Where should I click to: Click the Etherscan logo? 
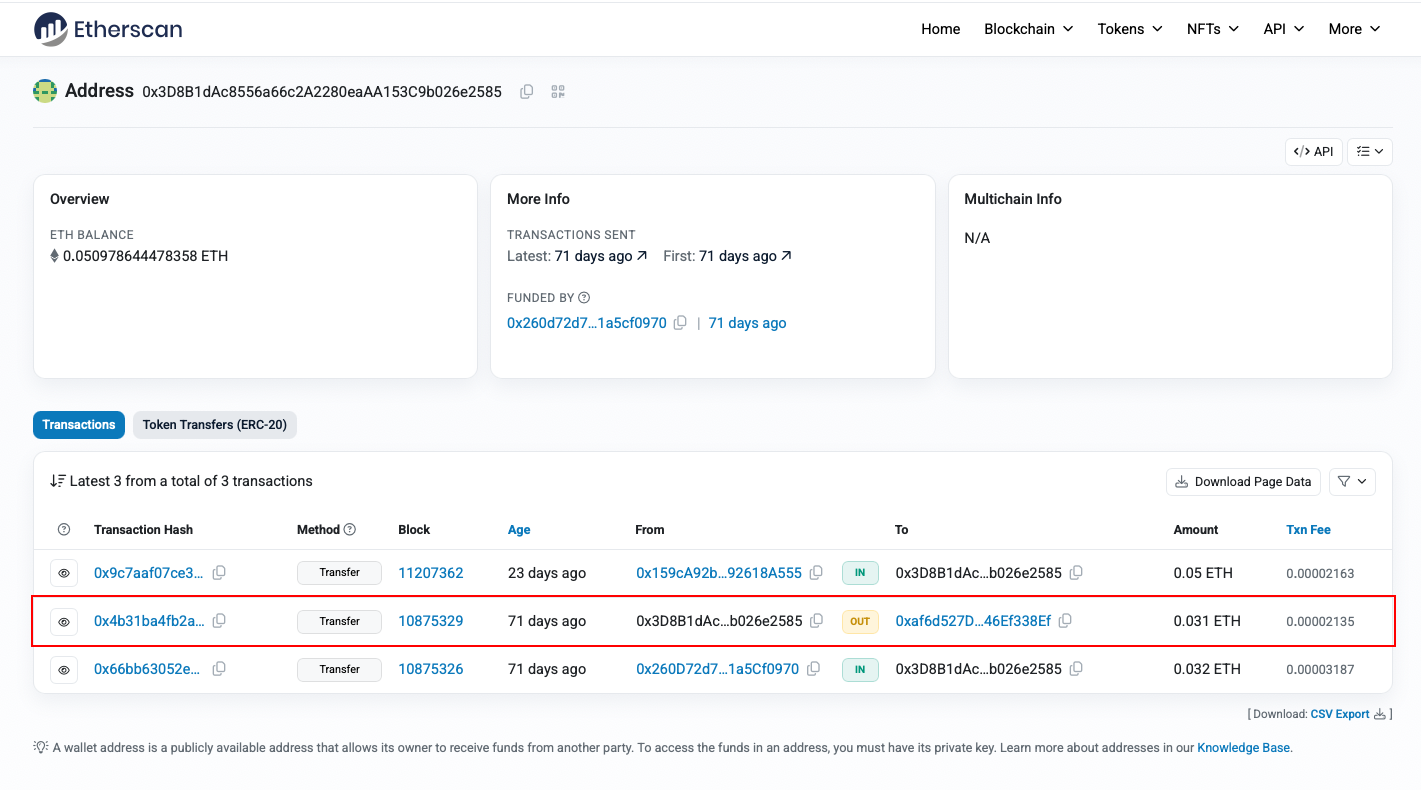pos(108,29)
